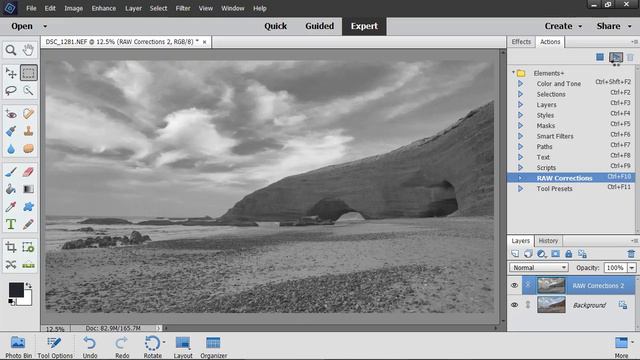Expand the Color and Tone action
The width and height of the screenshot is (640, 360).
[x=520, y=83]
